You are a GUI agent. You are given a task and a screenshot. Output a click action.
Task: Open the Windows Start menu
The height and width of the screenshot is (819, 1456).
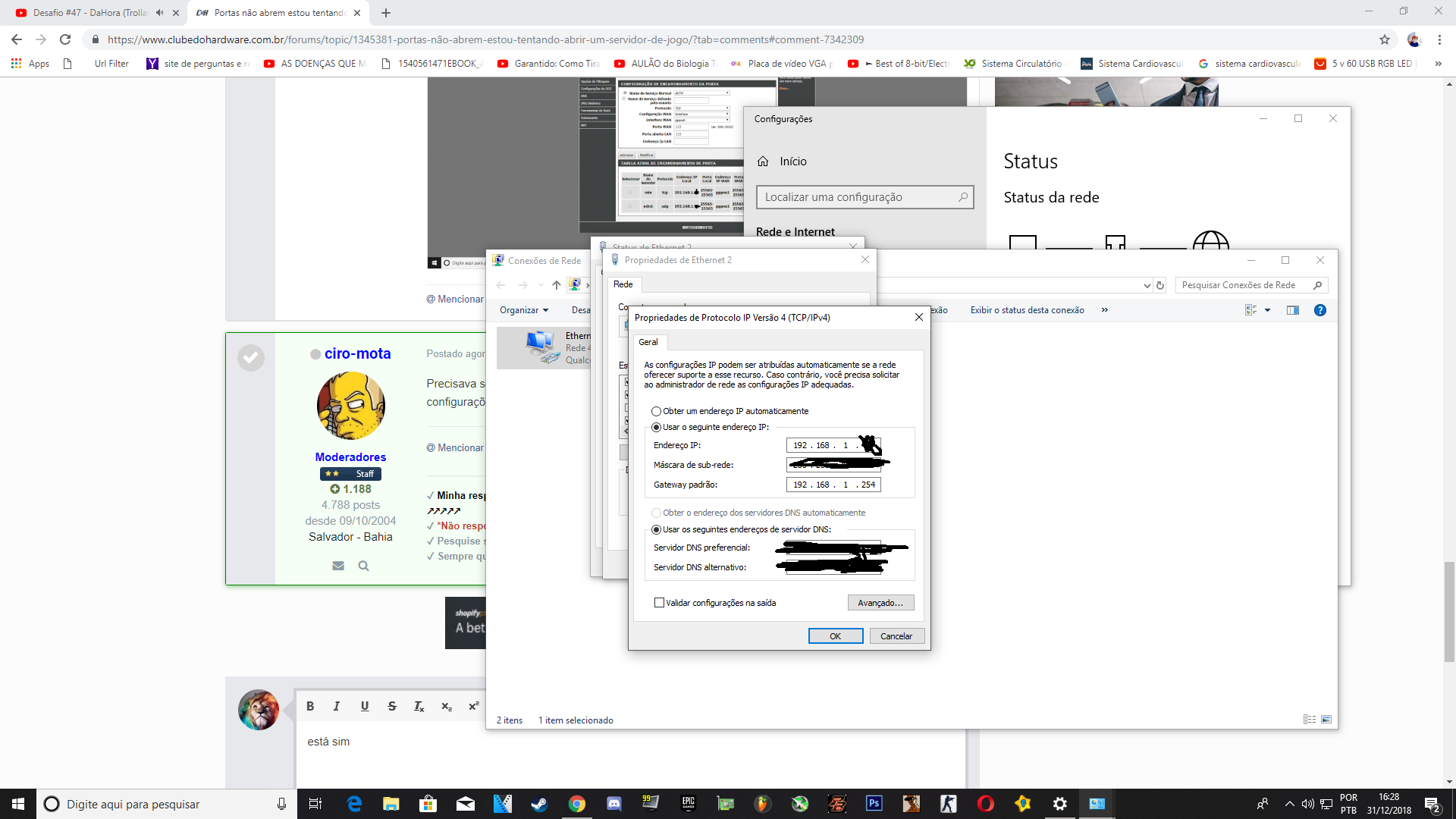point(18,804)
